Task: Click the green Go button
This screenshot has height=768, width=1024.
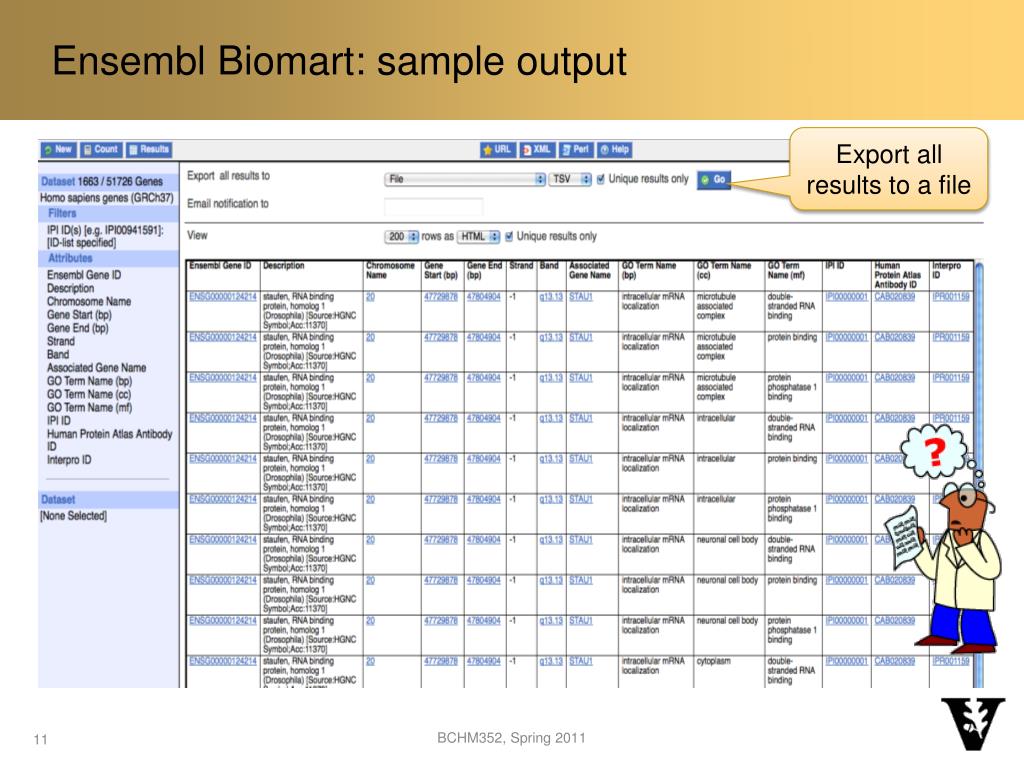Action: pos(714,179)
